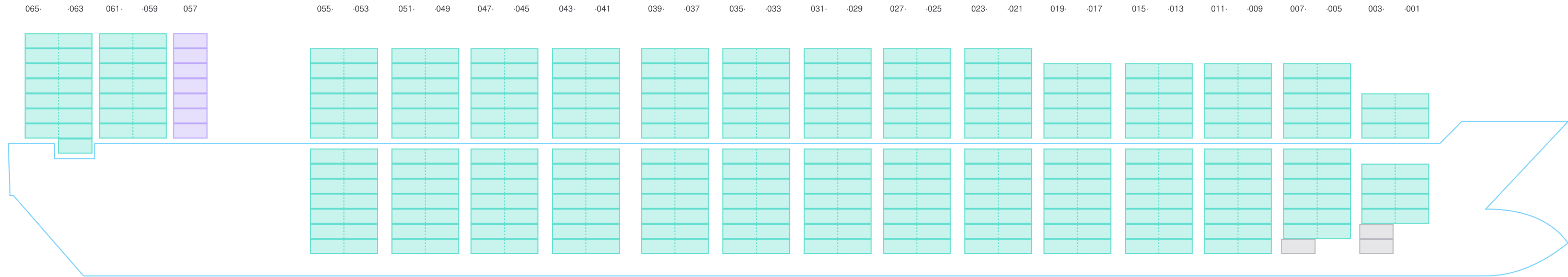This screenshot has width=1568, height=277.
Task: Select the purple bay 057 block
Action: tap(190, 86)
